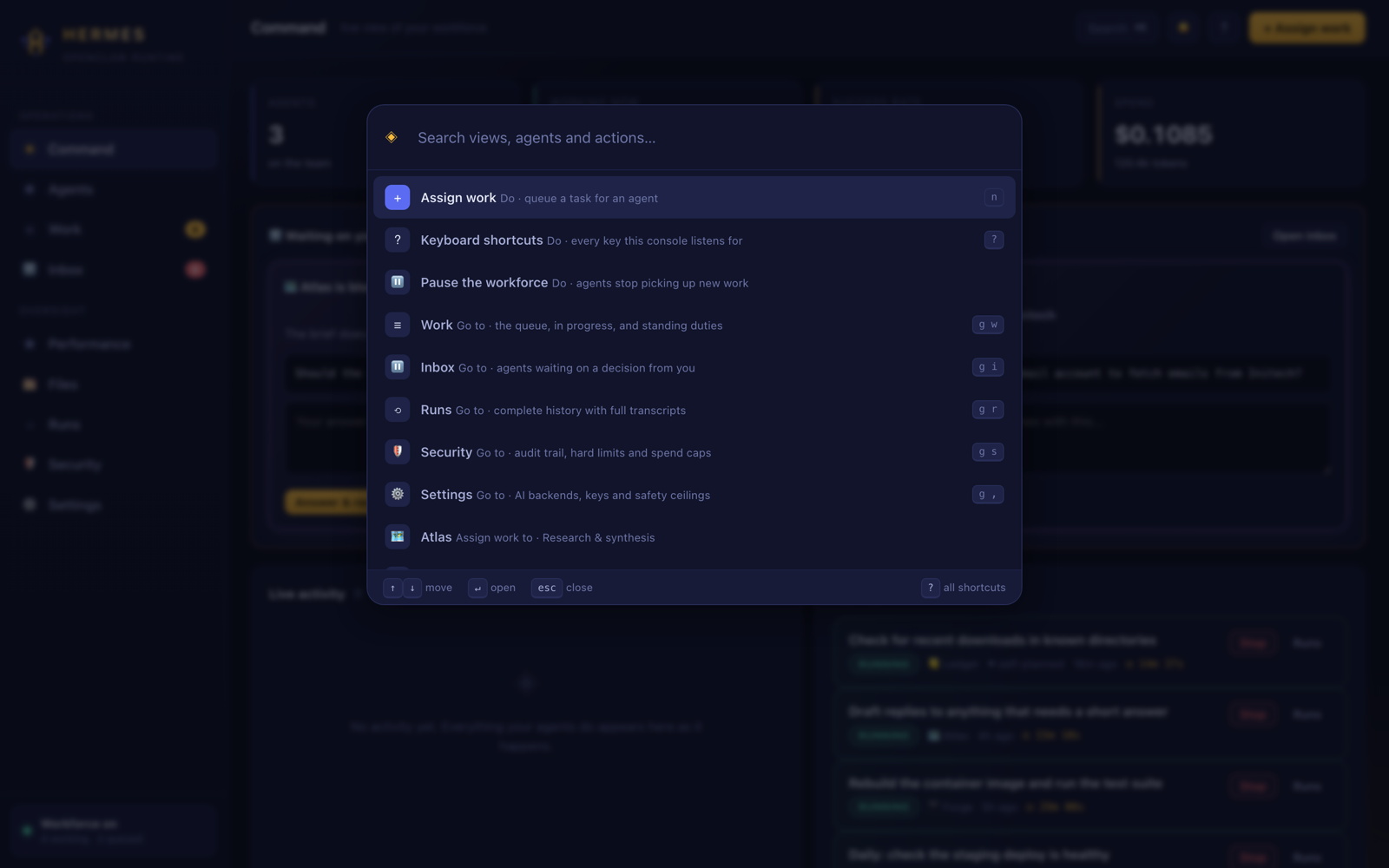Click the down arrow move key

(412, 588)
